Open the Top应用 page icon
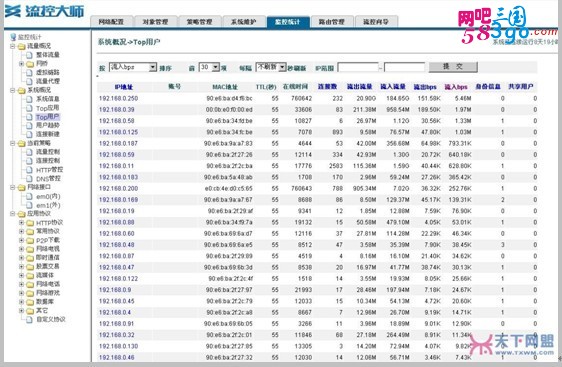562x367 pixels. (x=30, y=108)
